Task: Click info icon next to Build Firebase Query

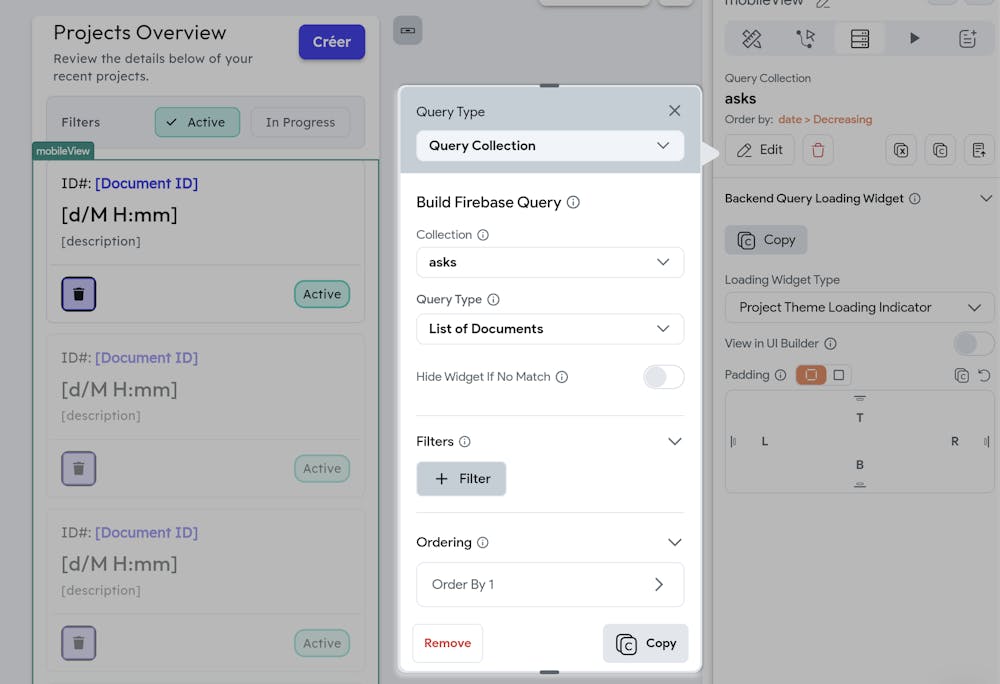Action: click(x=573, y=203)
